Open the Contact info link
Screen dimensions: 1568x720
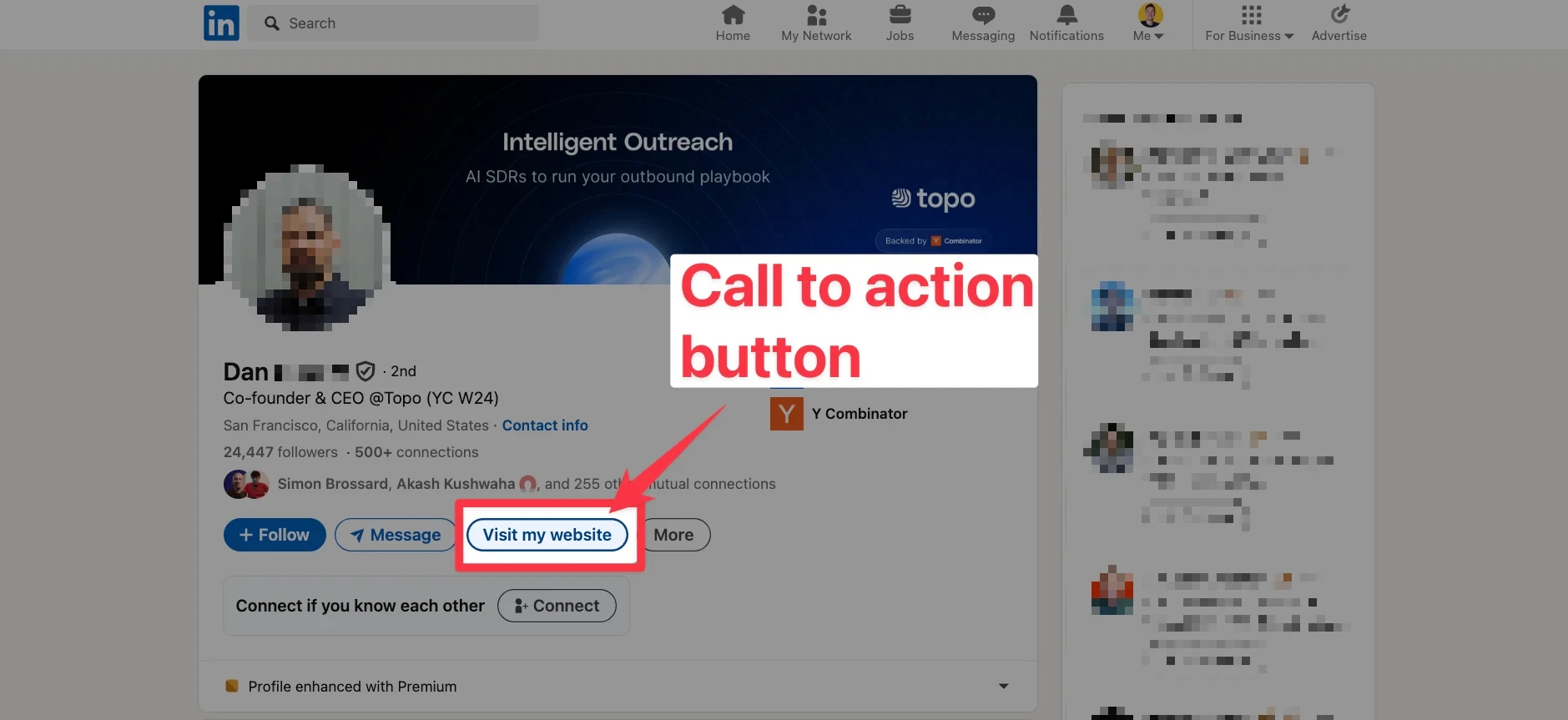(x=545, y=425)
